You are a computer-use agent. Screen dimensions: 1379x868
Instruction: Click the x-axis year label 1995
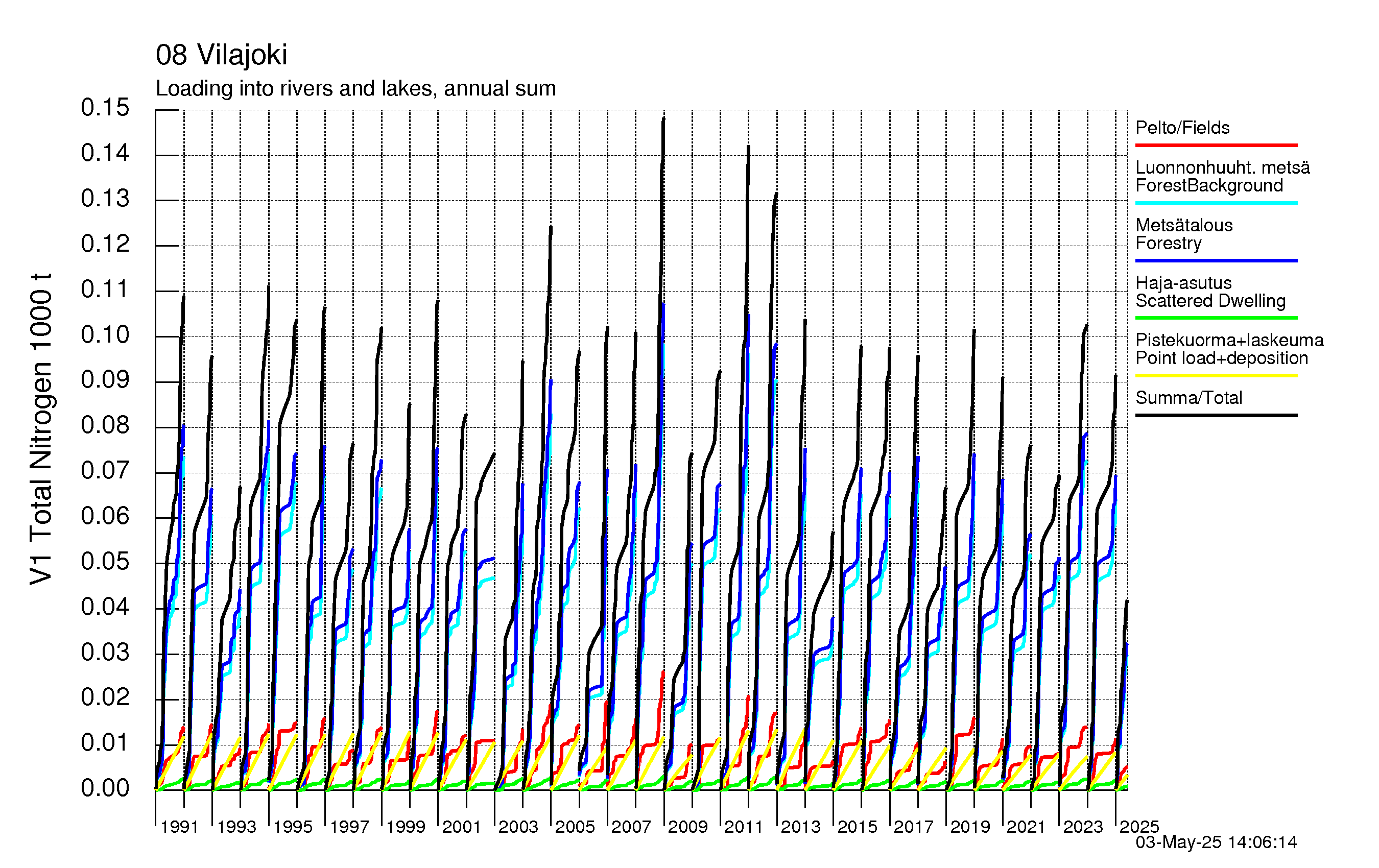[293, 827]
